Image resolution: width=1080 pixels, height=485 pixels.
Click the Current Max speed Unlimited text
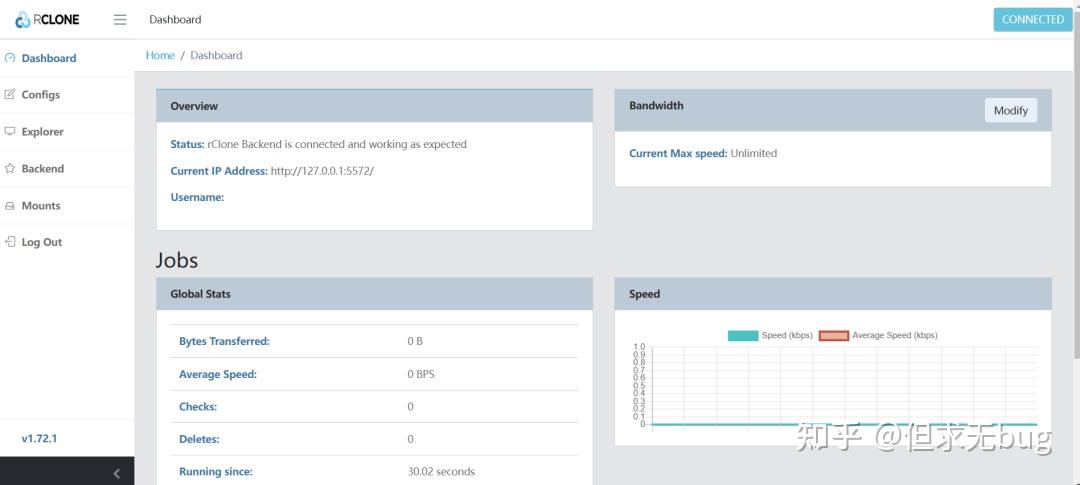(x=703, y=153)
